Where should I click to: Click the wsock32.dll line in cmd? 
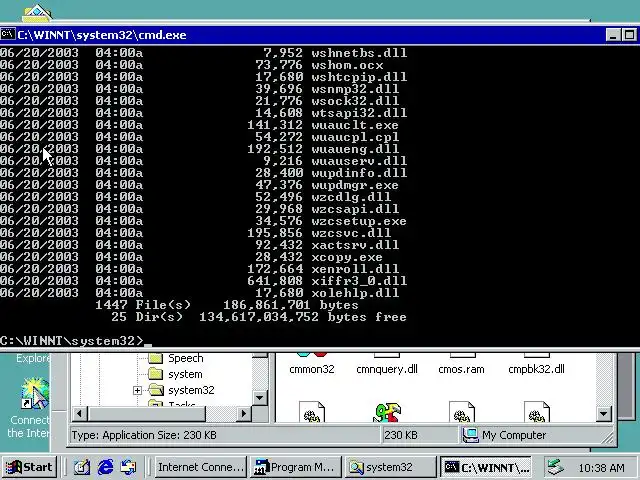200,101
